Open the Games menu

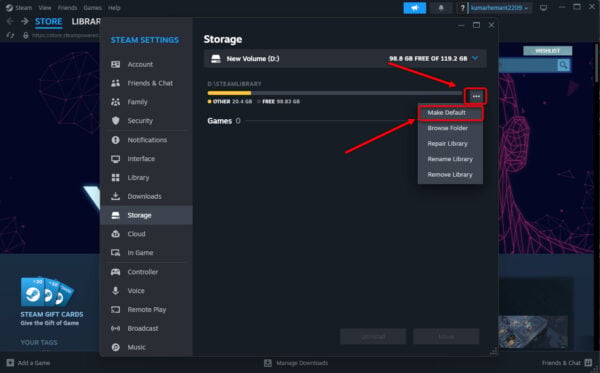(93, 8)
